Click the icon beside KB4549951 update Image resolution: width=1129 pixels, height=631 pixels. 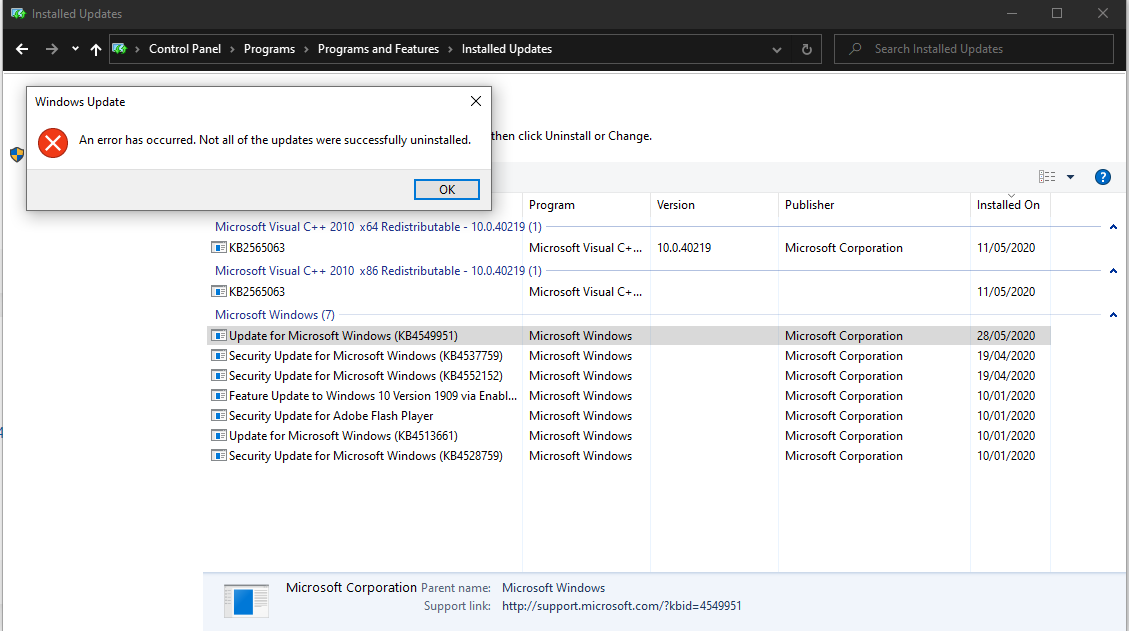tap(219, 336)
